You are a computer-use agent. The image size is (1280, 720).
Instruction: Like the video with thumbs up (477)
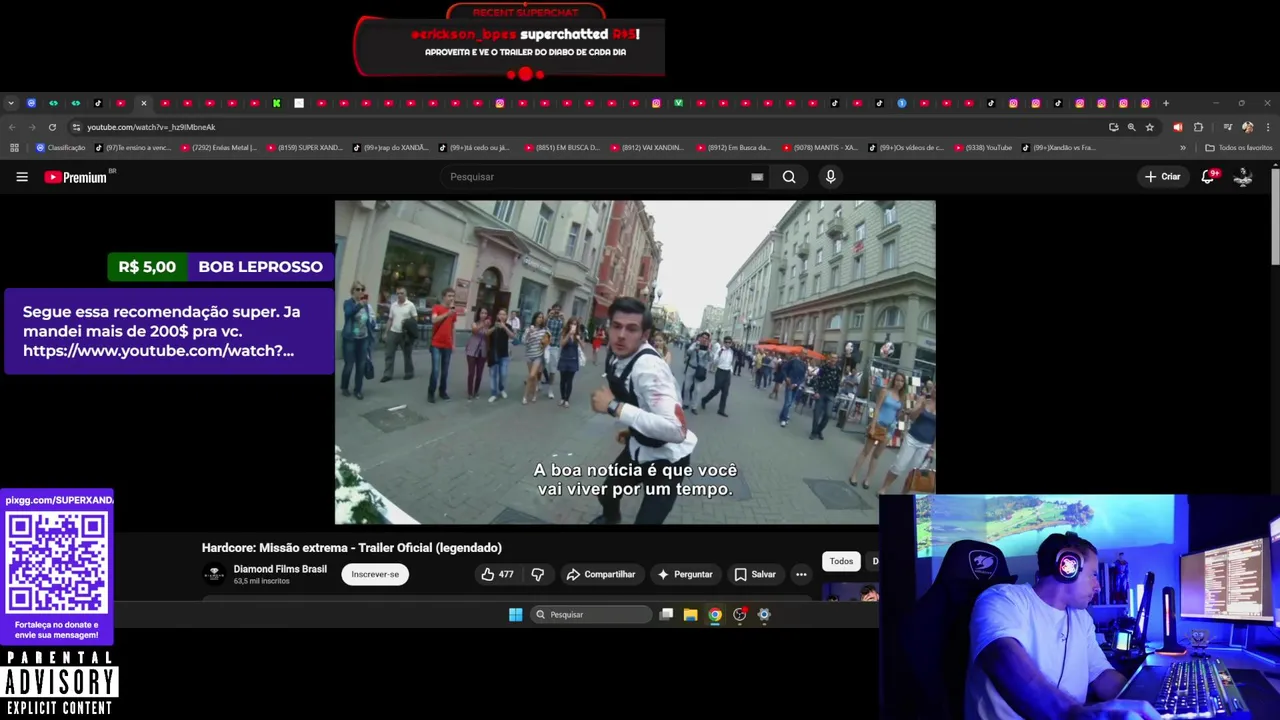coord(497,574)
